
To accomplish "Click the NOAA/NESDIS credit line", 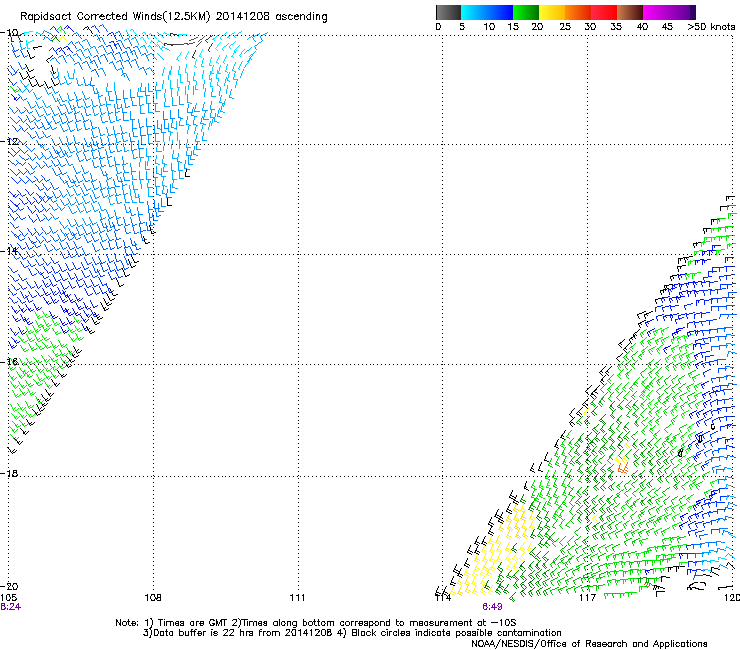I will 589,644.
